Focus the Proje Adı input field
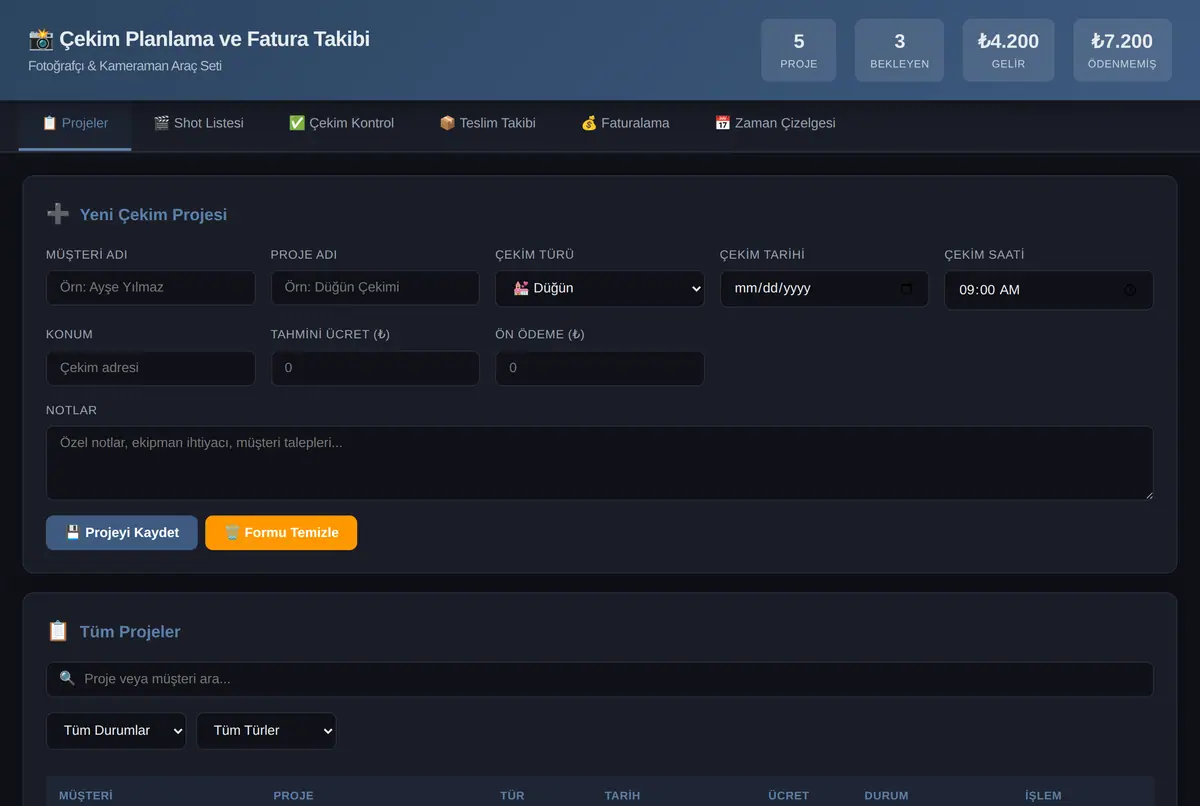This screenshot has width=1200, height=806. (x=375, y=288)
